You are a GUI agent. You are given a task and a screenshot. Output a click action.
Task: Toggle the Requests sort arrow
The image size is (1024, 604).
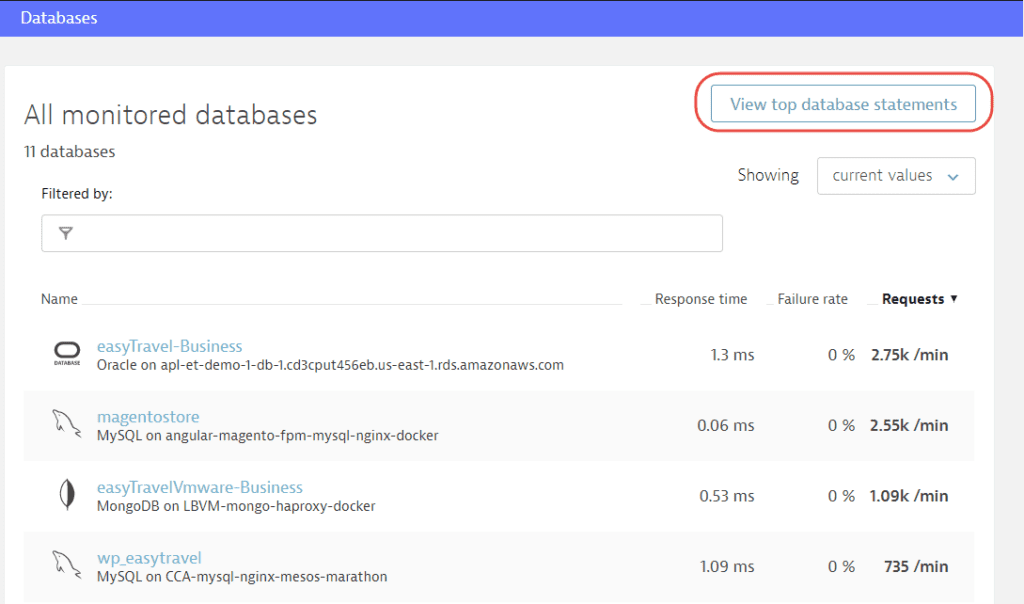pyautogui.click(x=953, y=298)
